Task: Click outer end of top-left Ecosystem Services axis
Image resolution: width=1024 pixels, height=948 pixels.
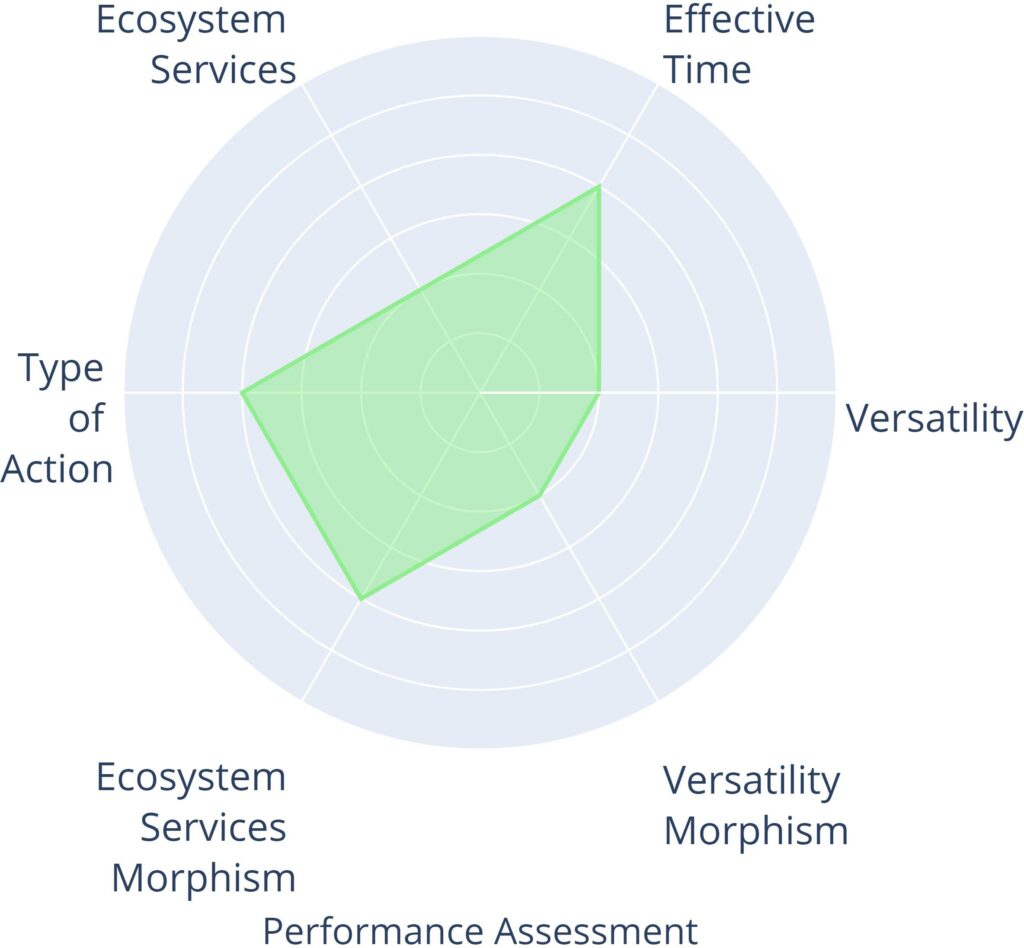Action: click(x=303, y=85)
